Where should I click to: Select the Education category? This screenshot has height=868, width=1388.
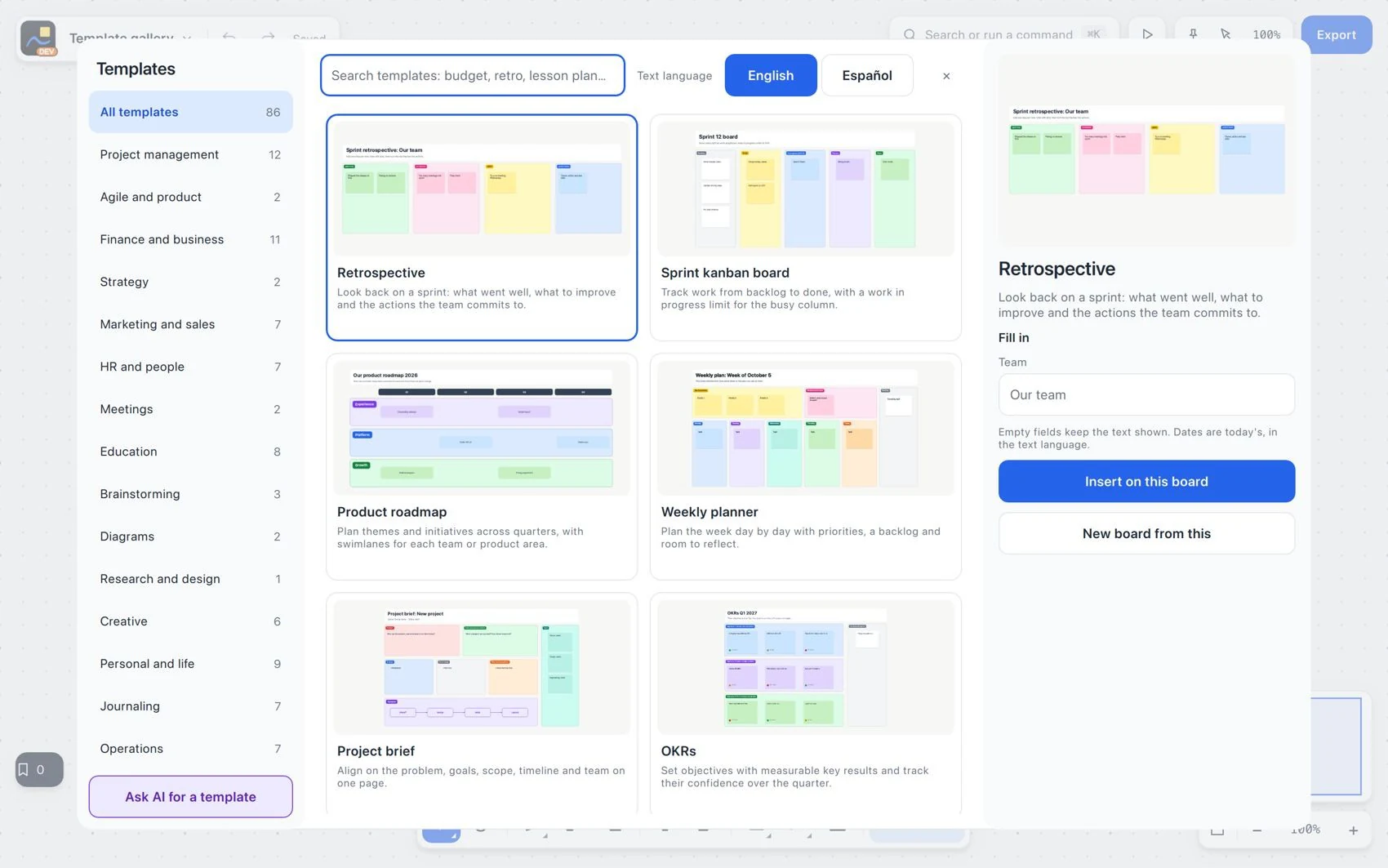[x=190, y=452]
